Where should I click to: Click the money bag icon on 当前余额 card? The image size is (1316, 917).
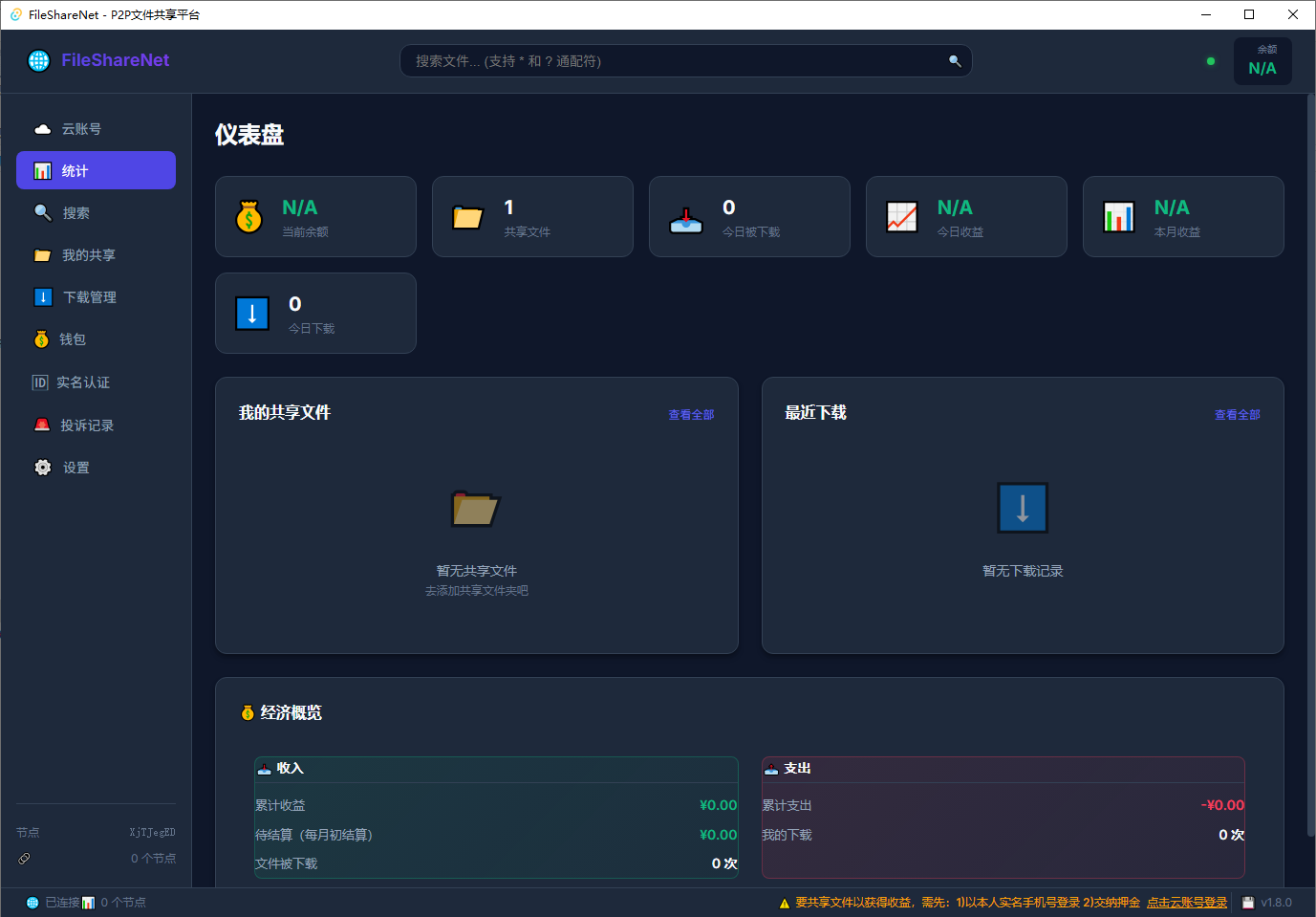click(249, 217)
